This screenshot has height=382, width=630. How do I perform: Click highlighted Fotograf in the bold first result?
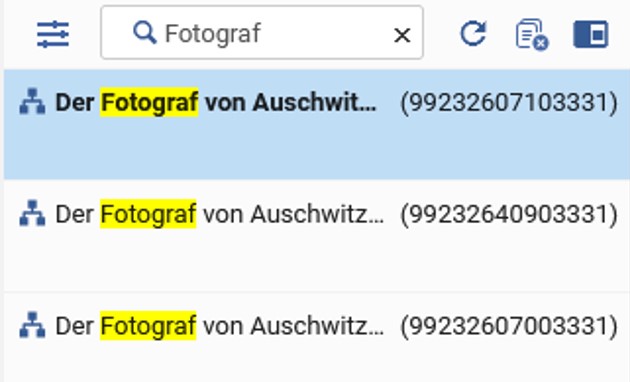[149, 102]
